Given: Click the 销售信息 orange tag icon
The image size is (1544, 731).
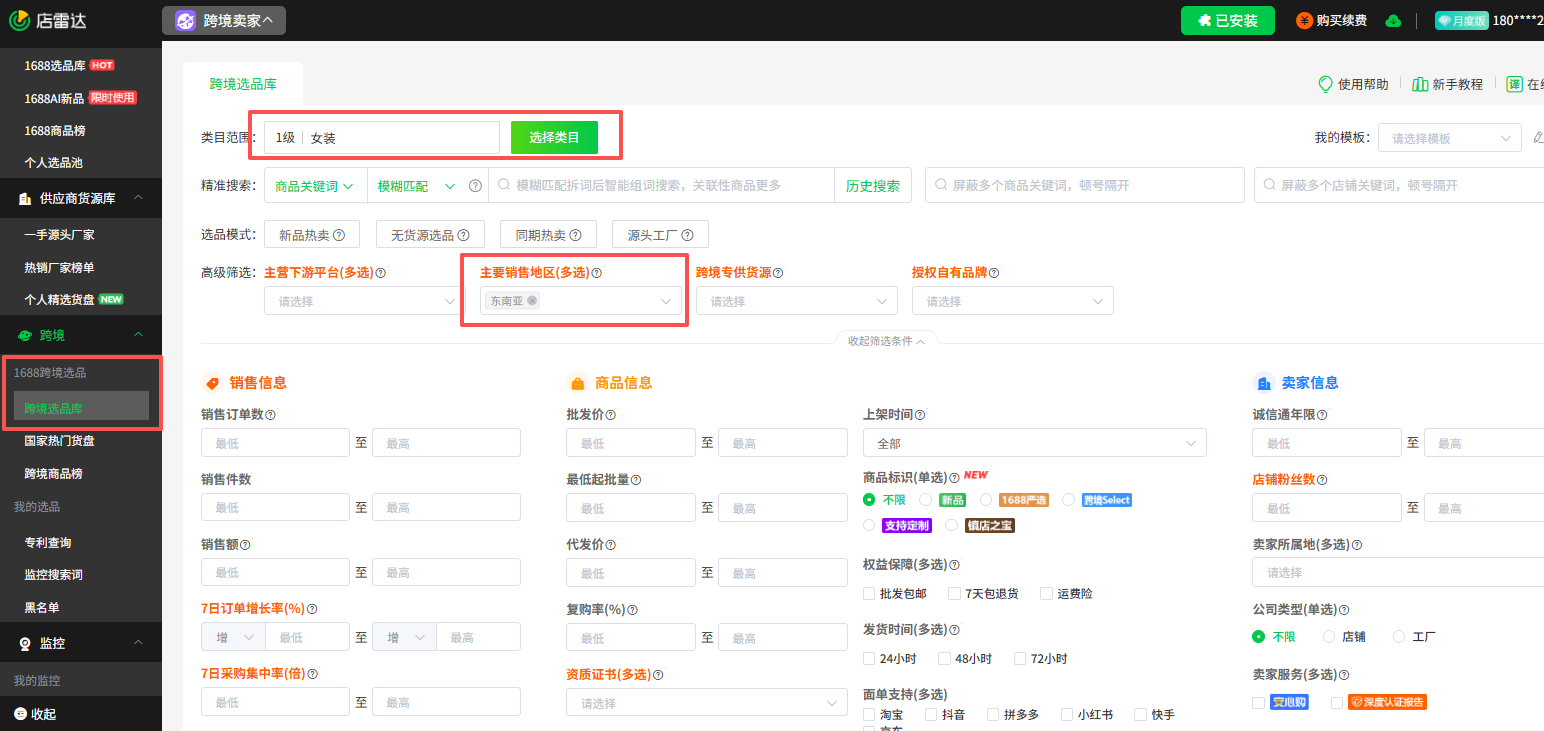Looking at the screenshot, I should point(212,383).
